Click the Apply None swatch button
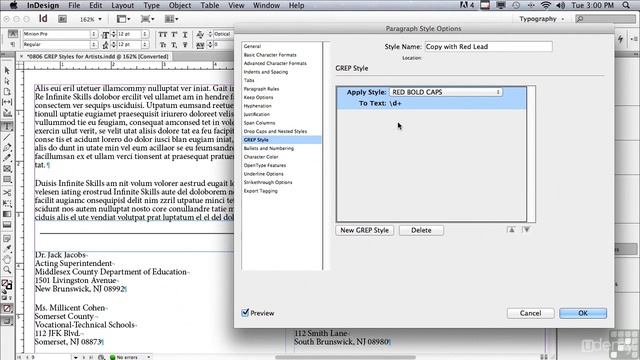 pyautogui.click(x=7, y=309)
